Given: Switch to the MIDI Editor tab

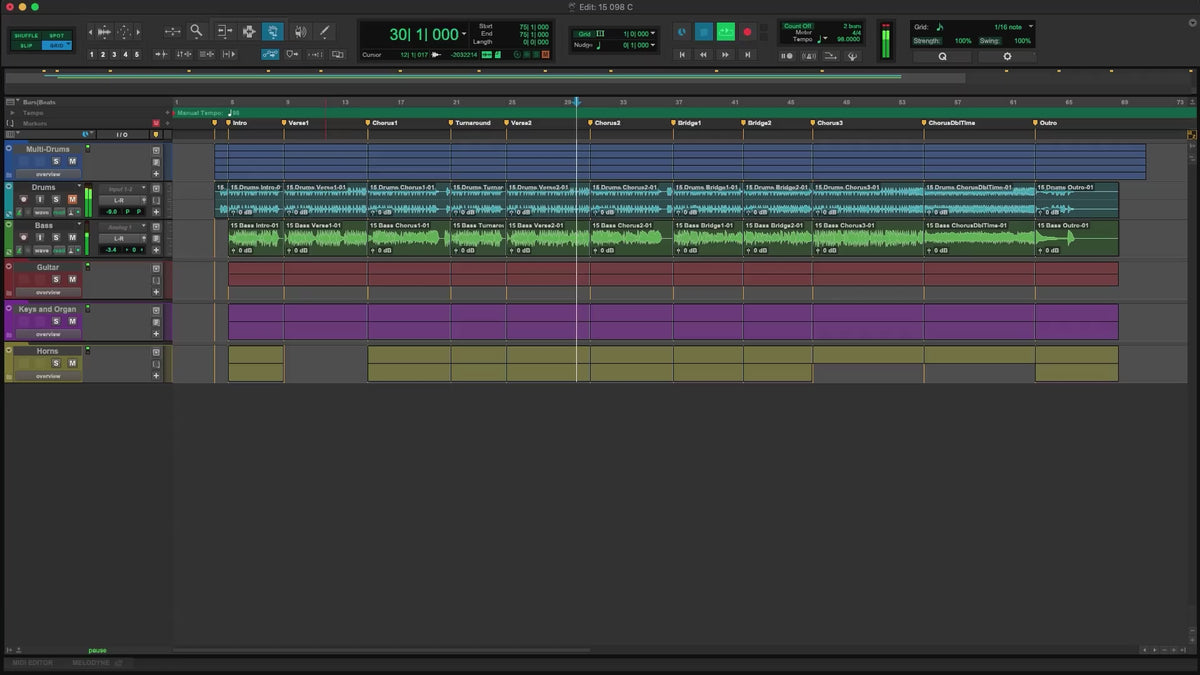Looking at the screenshot, I should coord(33,663).
